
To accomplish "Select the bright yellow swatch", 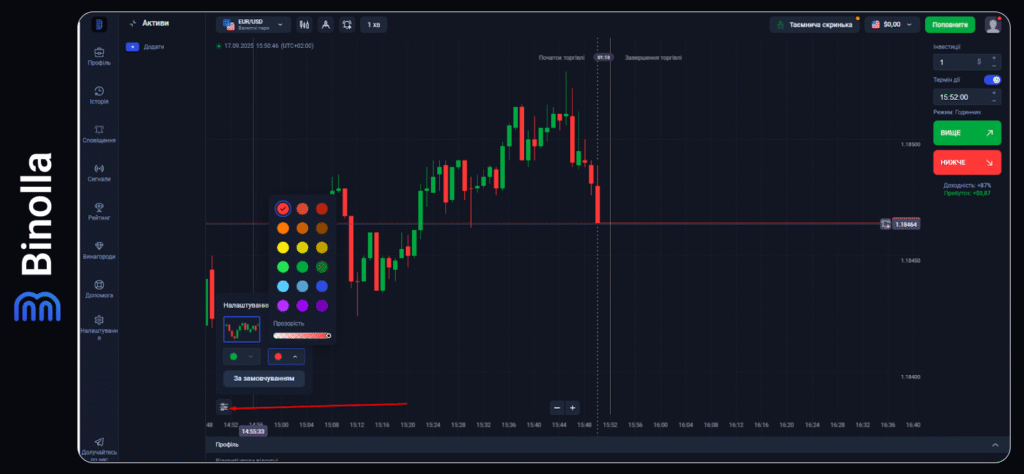I will [x=283, y=247].
